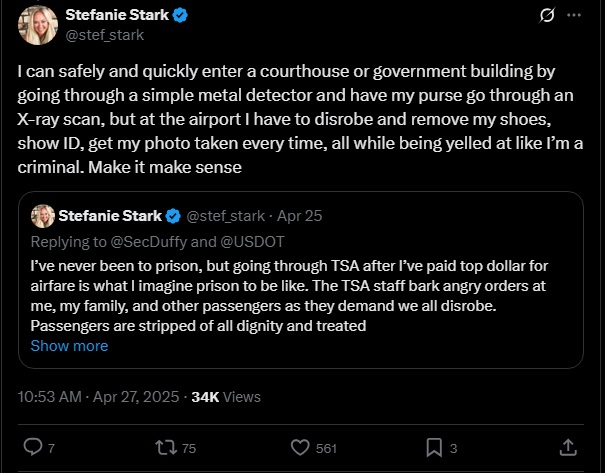Expand quoted tweet with Show more
605x473 pixels.
tap(69, 346)
